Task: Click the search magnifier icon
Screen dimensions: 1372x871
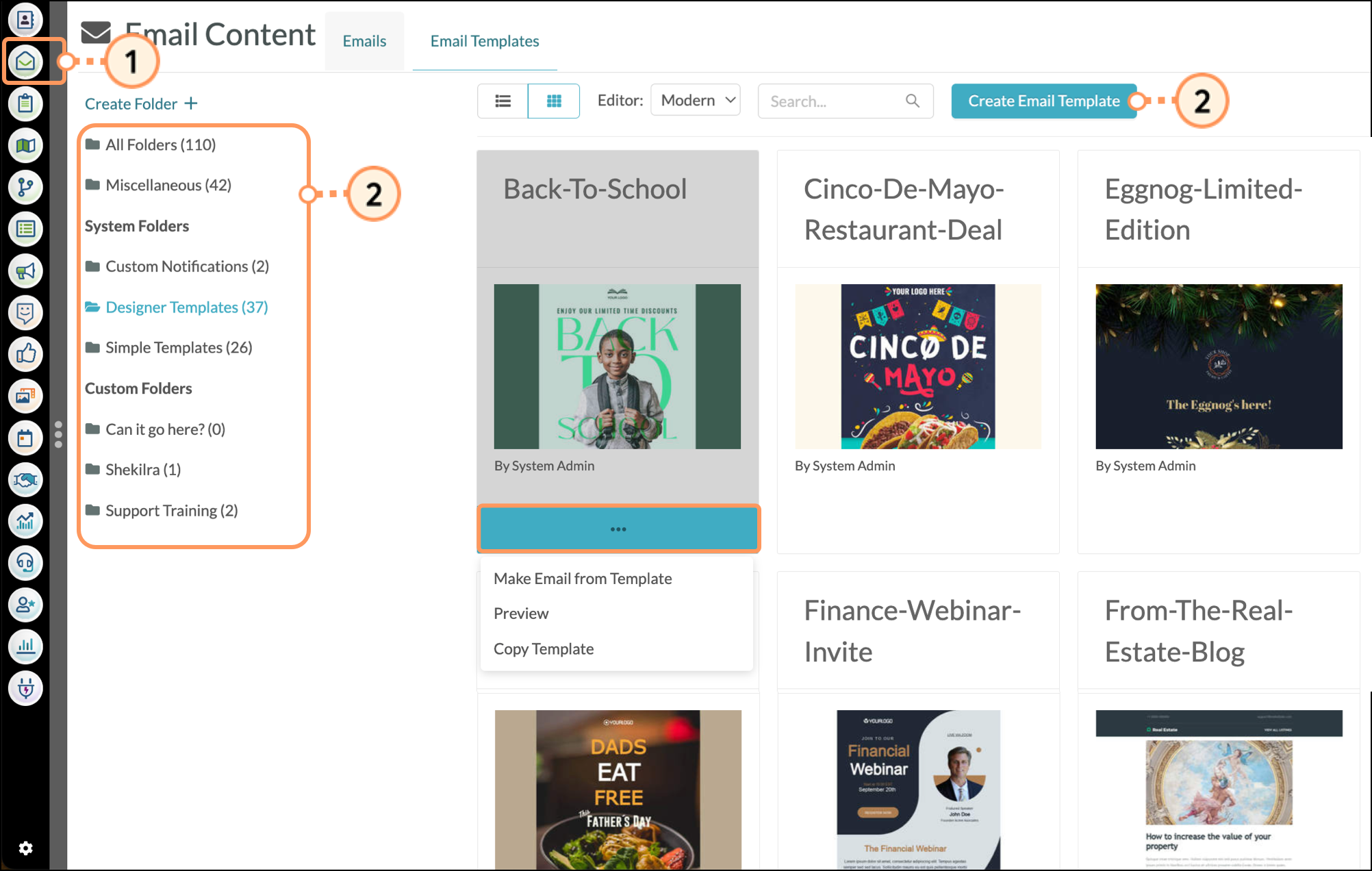Action: pyautogui.click(x=912, y=101)
